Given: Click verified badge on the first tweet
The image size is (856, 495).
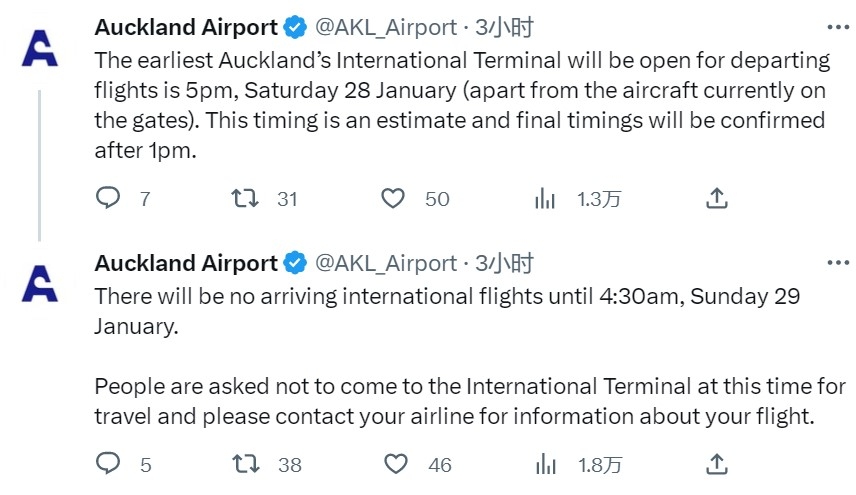Looking at the screenshot, I should coord(295,27).
